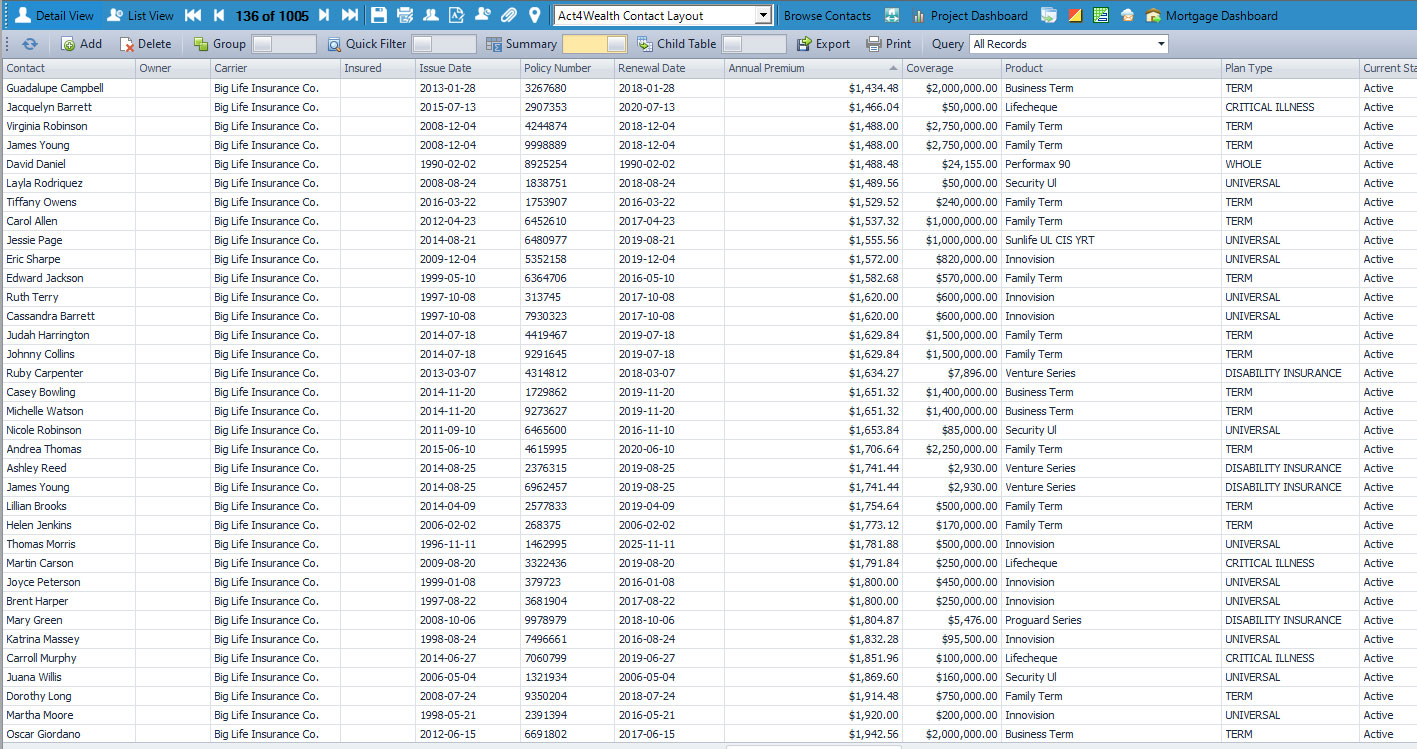Click the red and yellow square icon
This screenshot has height=749, width=1417.
[x=1075, y=15]
